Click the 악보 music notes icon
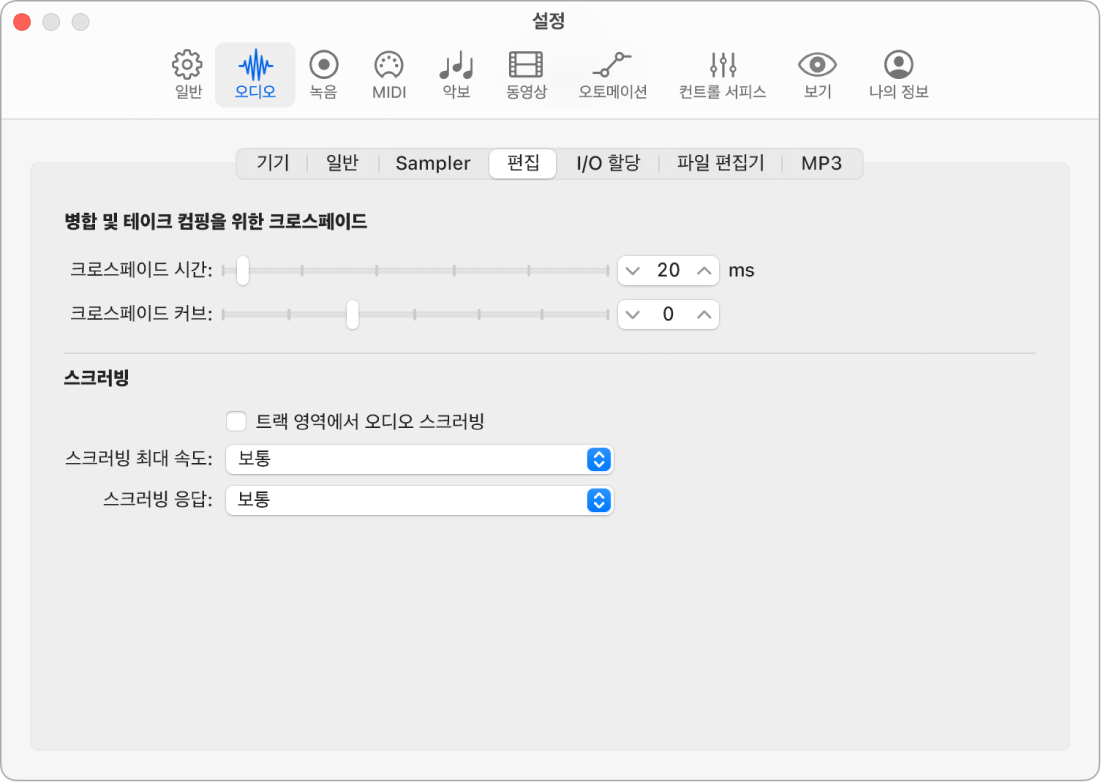 (456, 74)
